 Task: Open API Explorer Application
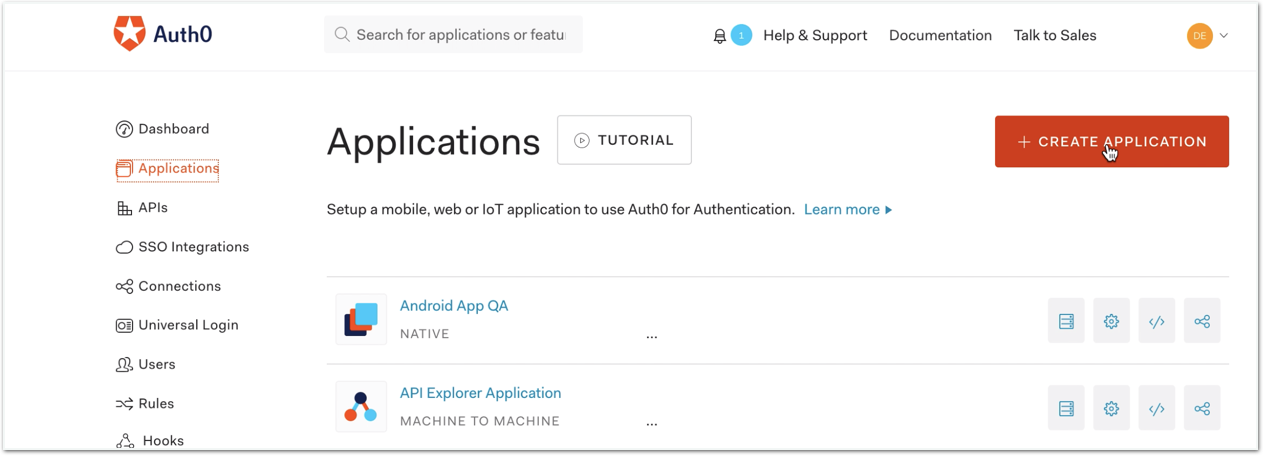[480, 393]
